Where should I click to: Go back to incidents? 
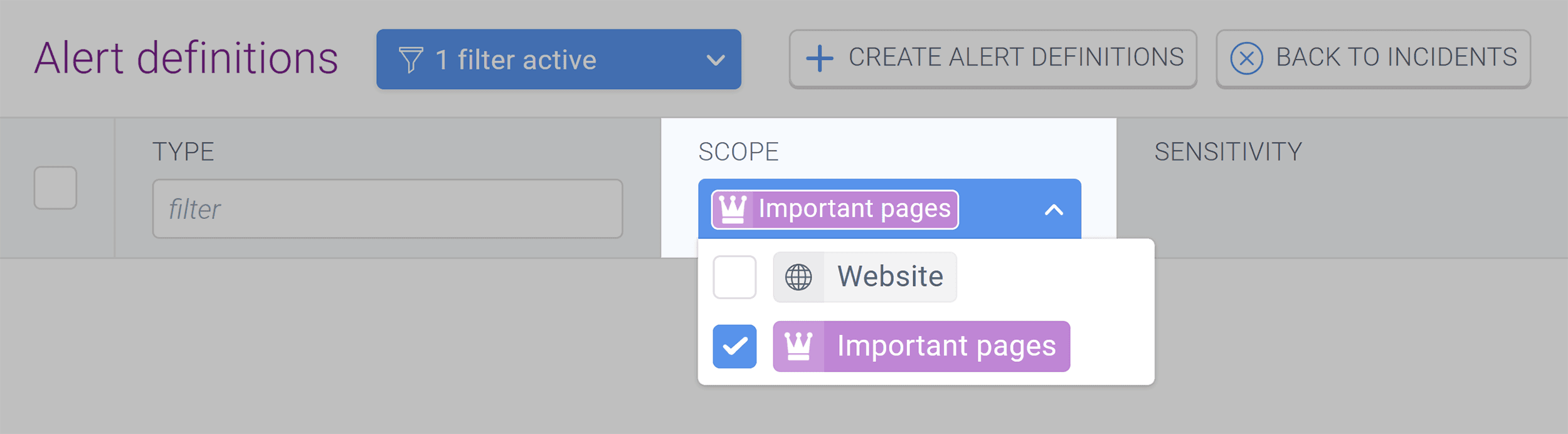click(x=1372, y=58)
